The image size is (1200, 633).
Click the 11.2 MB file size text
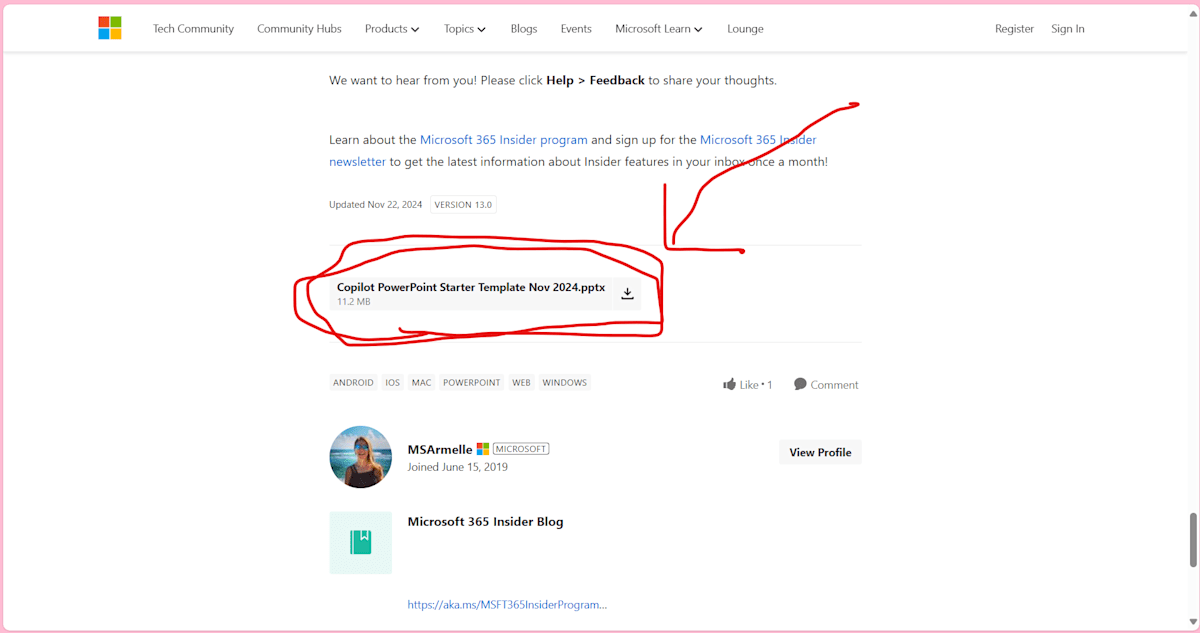point(354,301)
